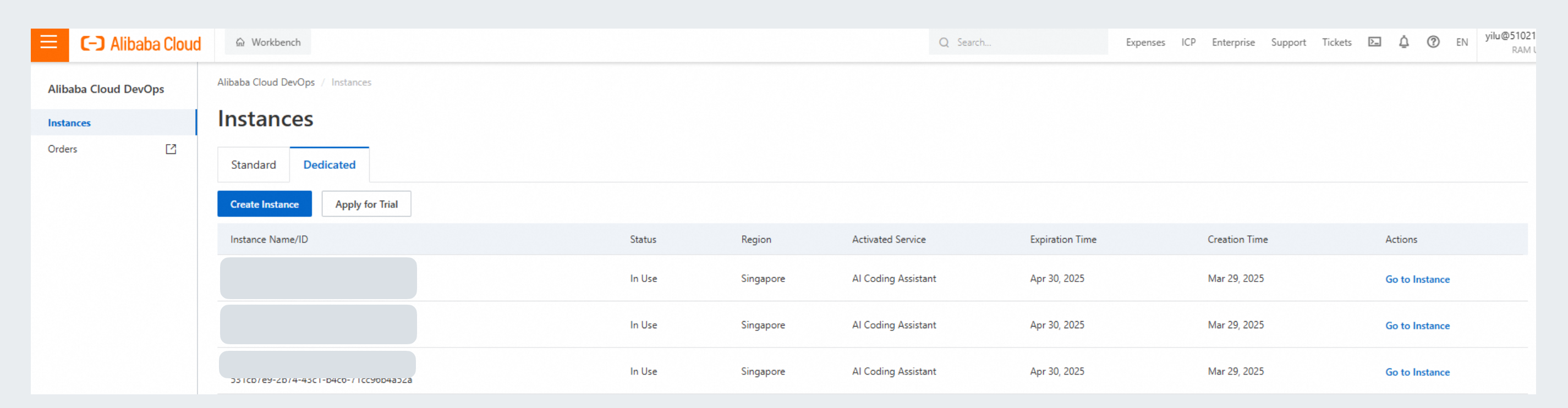Select the Dedicated tab

pyautogui.click(x=328, y=165)
